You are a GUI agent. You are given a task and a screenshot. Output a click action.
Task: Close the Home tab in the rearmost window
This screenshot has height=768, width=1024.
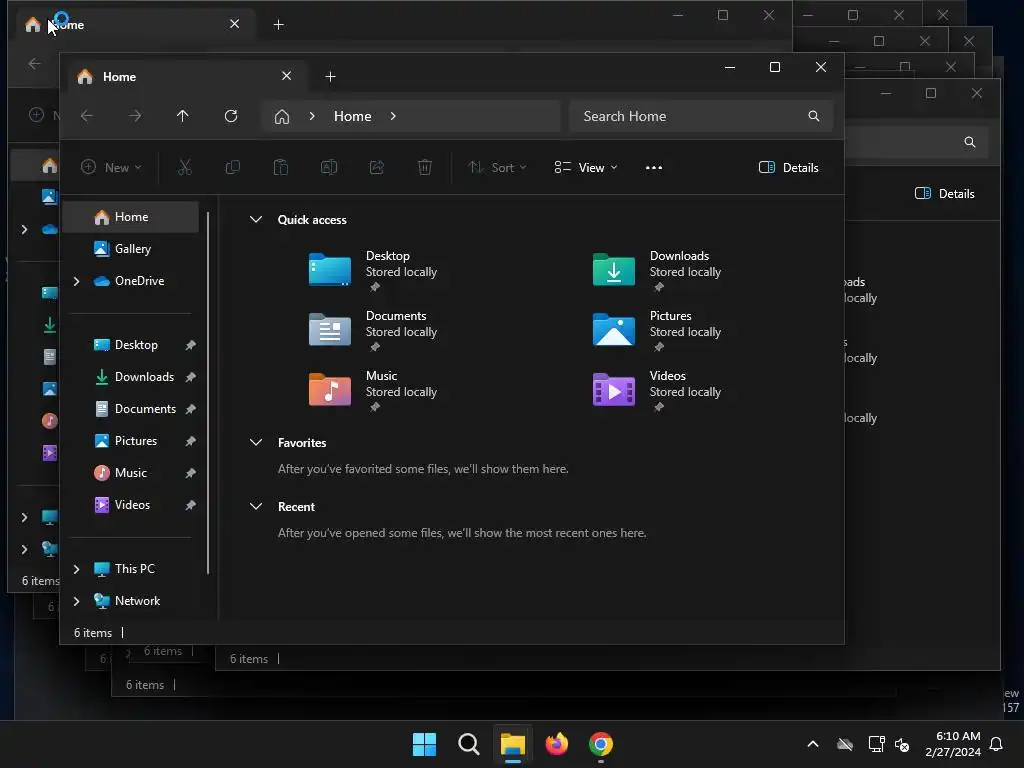coord(234,24)
